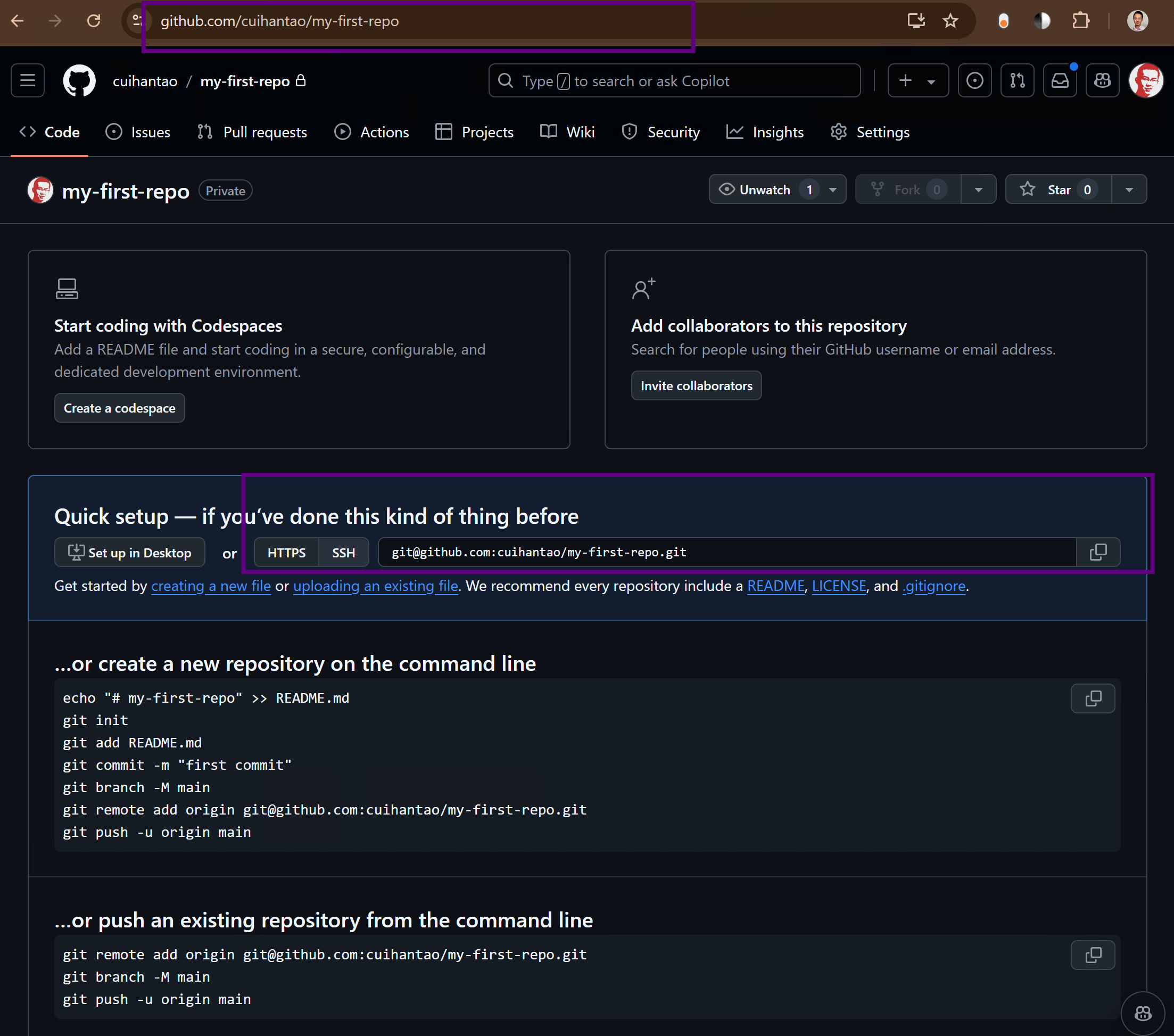Click Create a codespace button
Viewport: 1174px width, 1036px height.
[119, 408]
